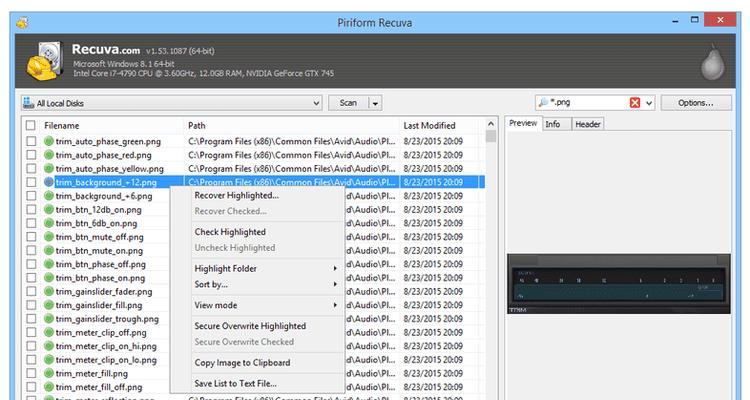Switch to the Info tab
This screenshot has height=400, width=750.
pos(555,124)
